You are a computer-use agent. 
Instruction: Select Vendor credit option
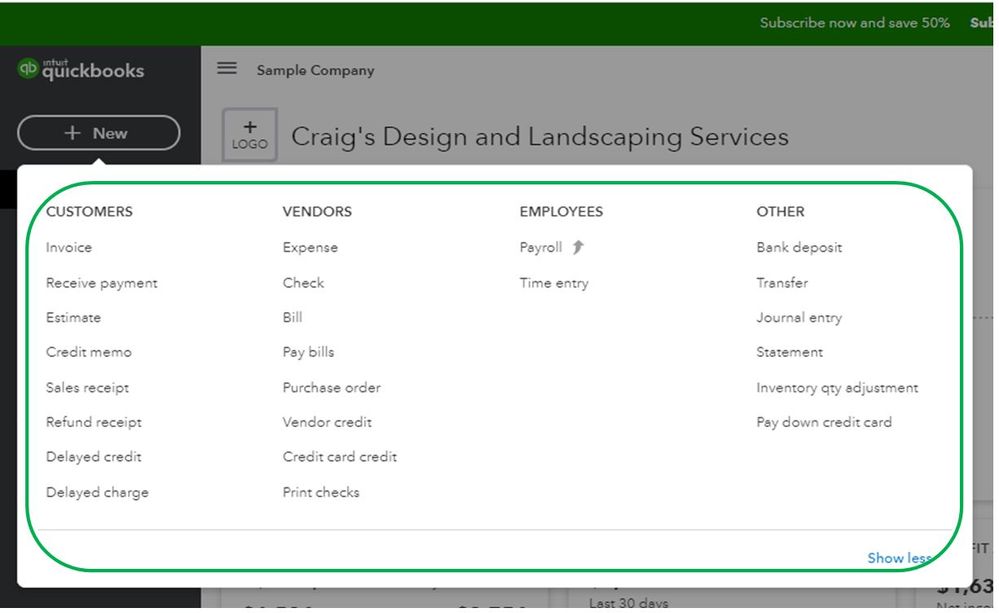click(327, 422)
